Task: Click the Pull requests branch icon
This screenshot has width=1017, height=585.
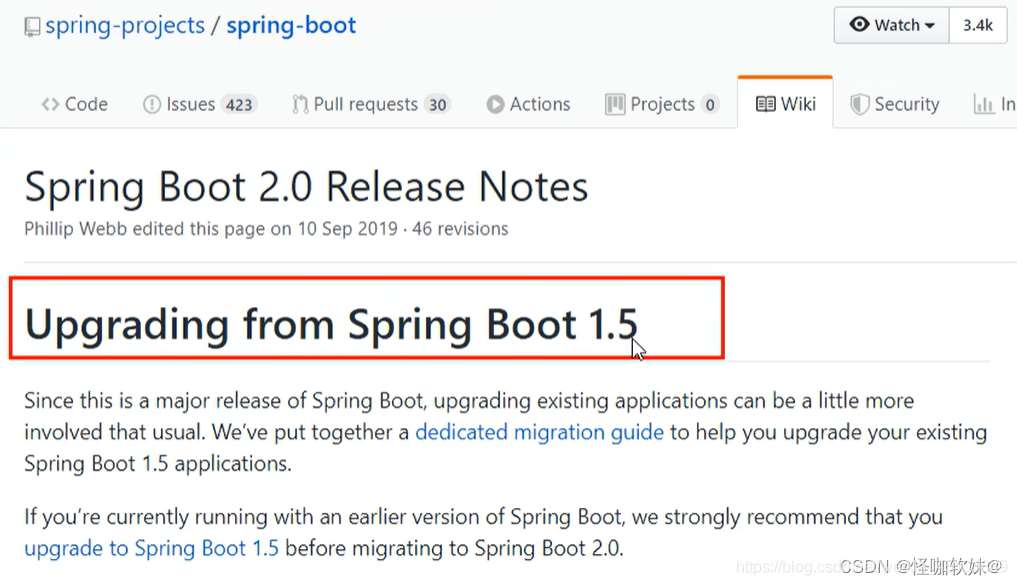Action: (300, 104)
